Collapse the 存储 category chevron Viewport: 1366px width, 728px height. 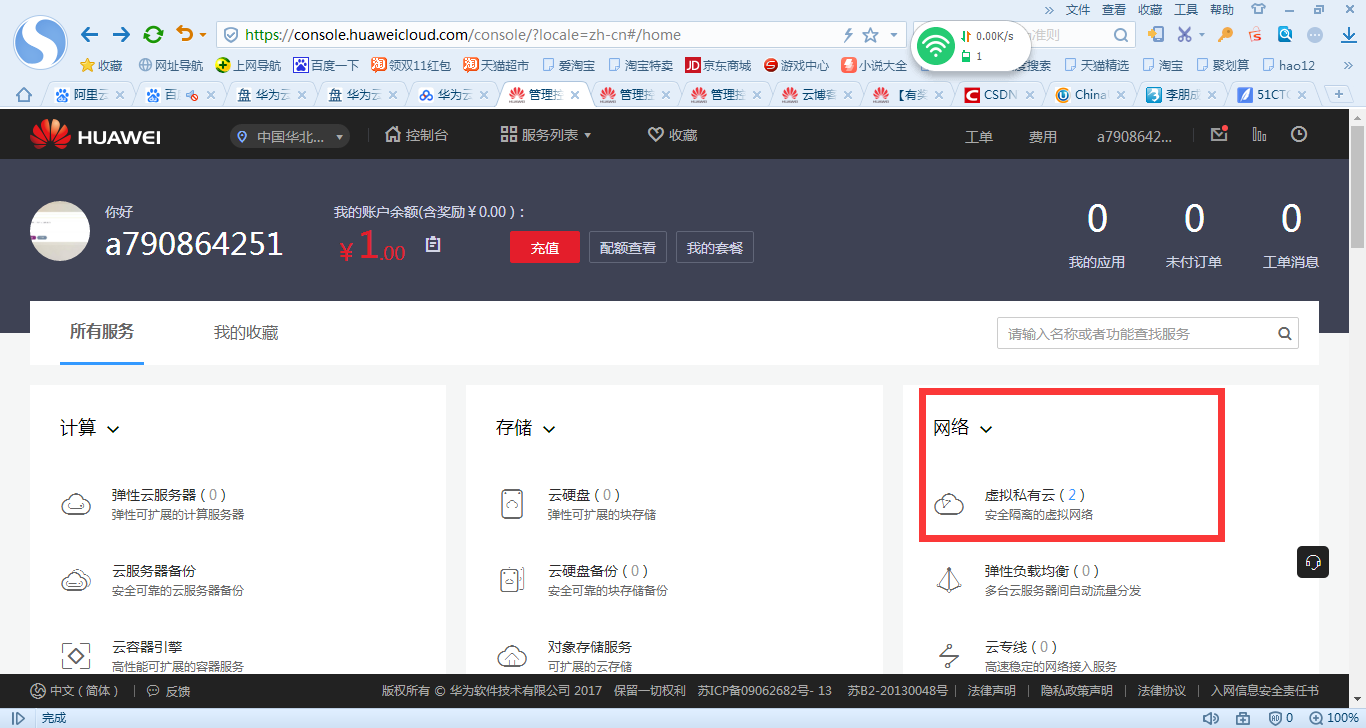(549, 429)
